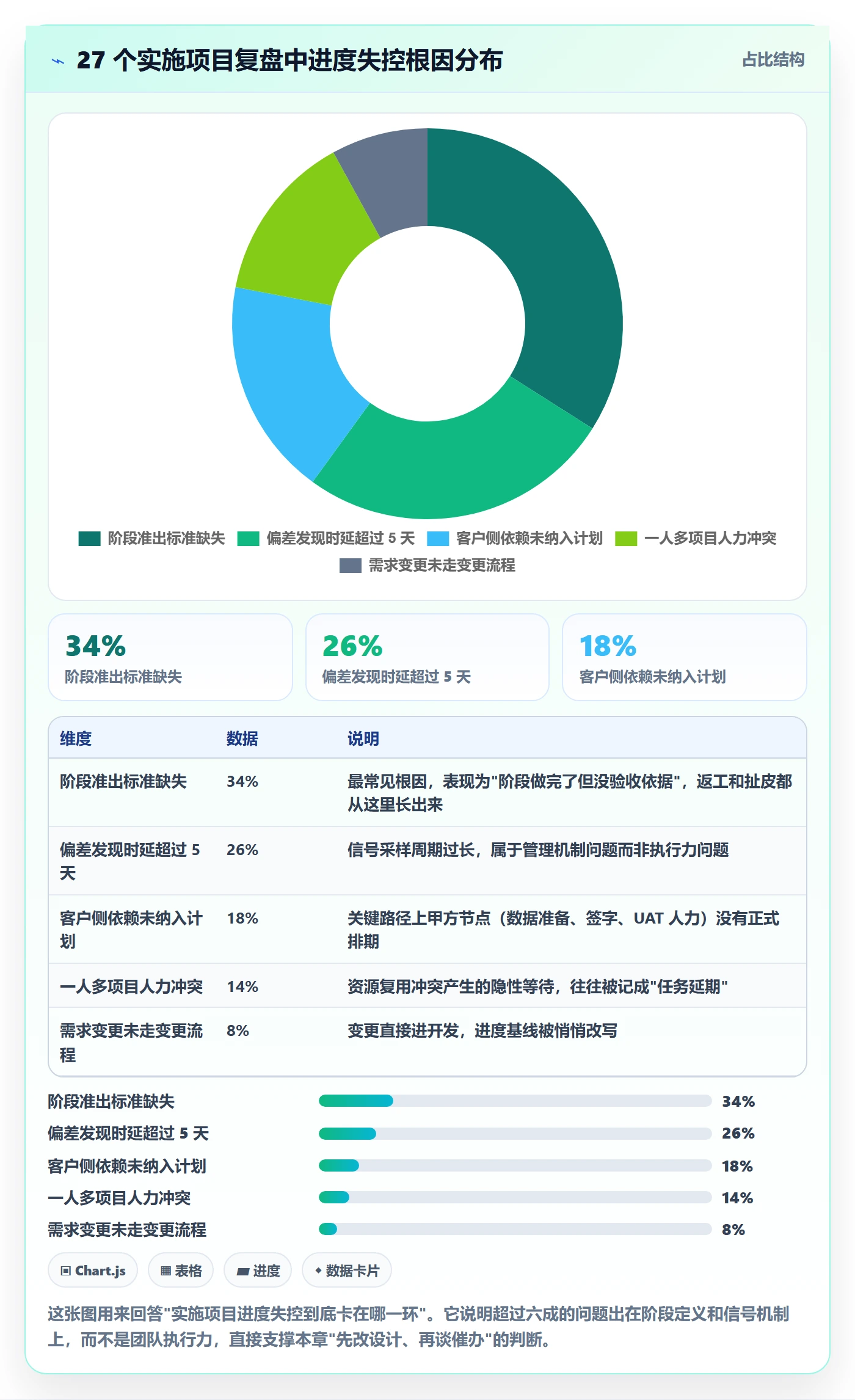This screenshot has width=855, height=1400.
Task: Select the Chart.js tag chip
Action: [x=93, y=1271]
